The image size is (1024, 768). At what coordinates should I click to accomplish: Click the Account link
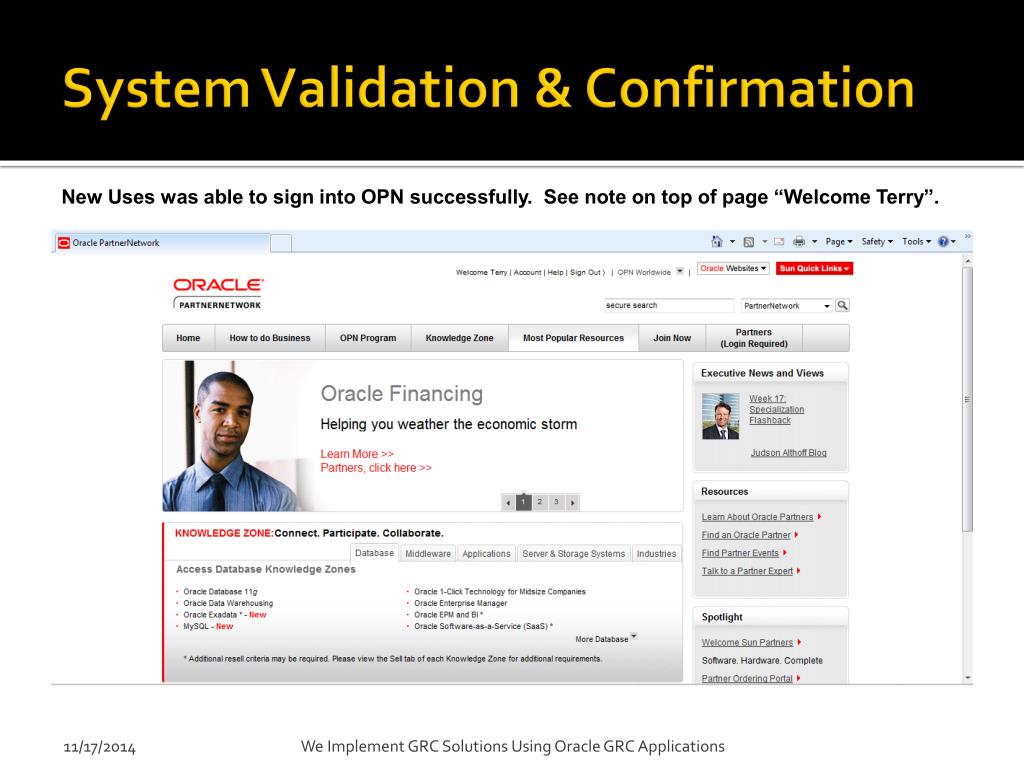(x=528, y=272)
